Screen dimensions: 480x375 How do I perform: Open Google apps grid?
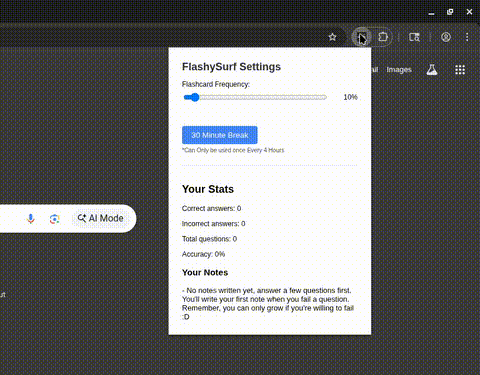[460, 70]
